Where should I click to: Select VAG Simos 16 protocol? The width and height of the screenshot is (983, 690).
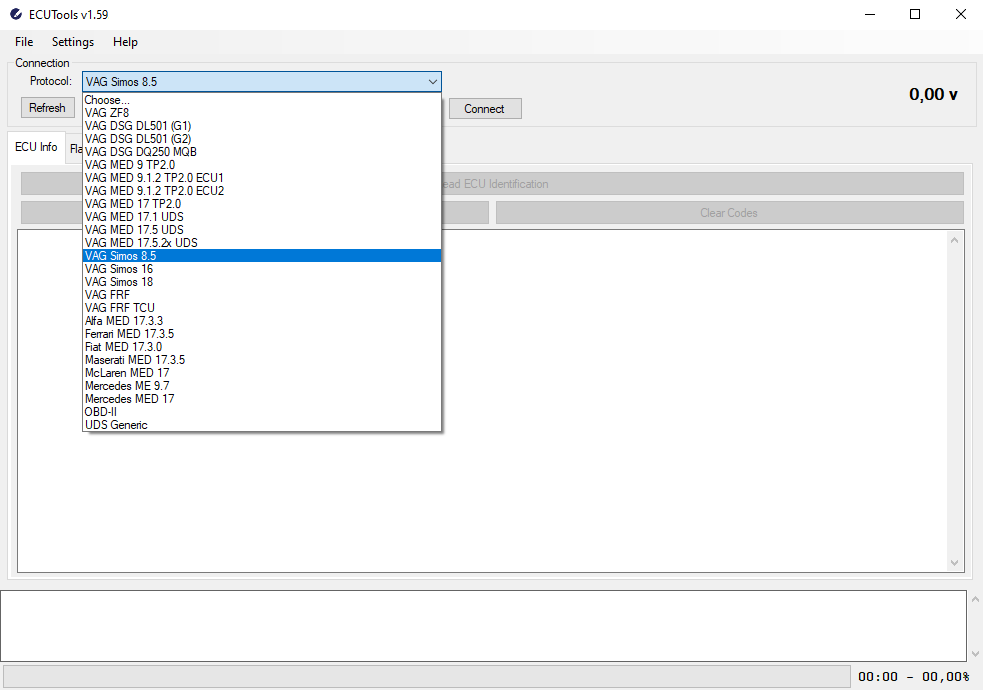(262, 269)
